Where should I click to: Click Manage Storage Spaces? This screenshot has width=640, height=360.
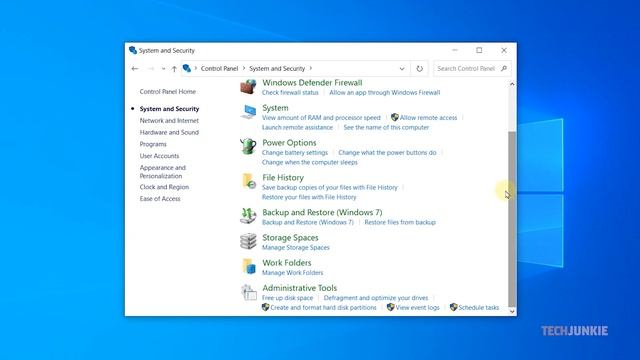pos(296,248)
